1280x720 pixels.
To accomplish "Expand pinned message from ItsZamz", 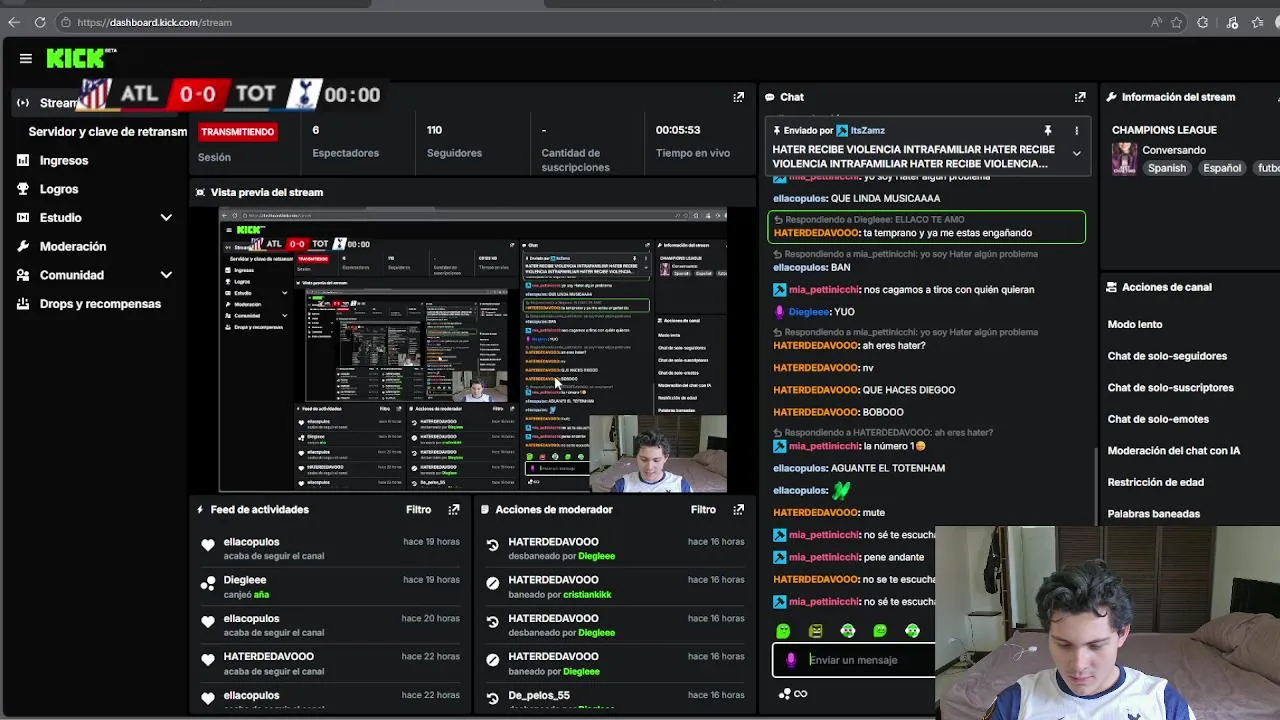I will (x=1076, y=153).
